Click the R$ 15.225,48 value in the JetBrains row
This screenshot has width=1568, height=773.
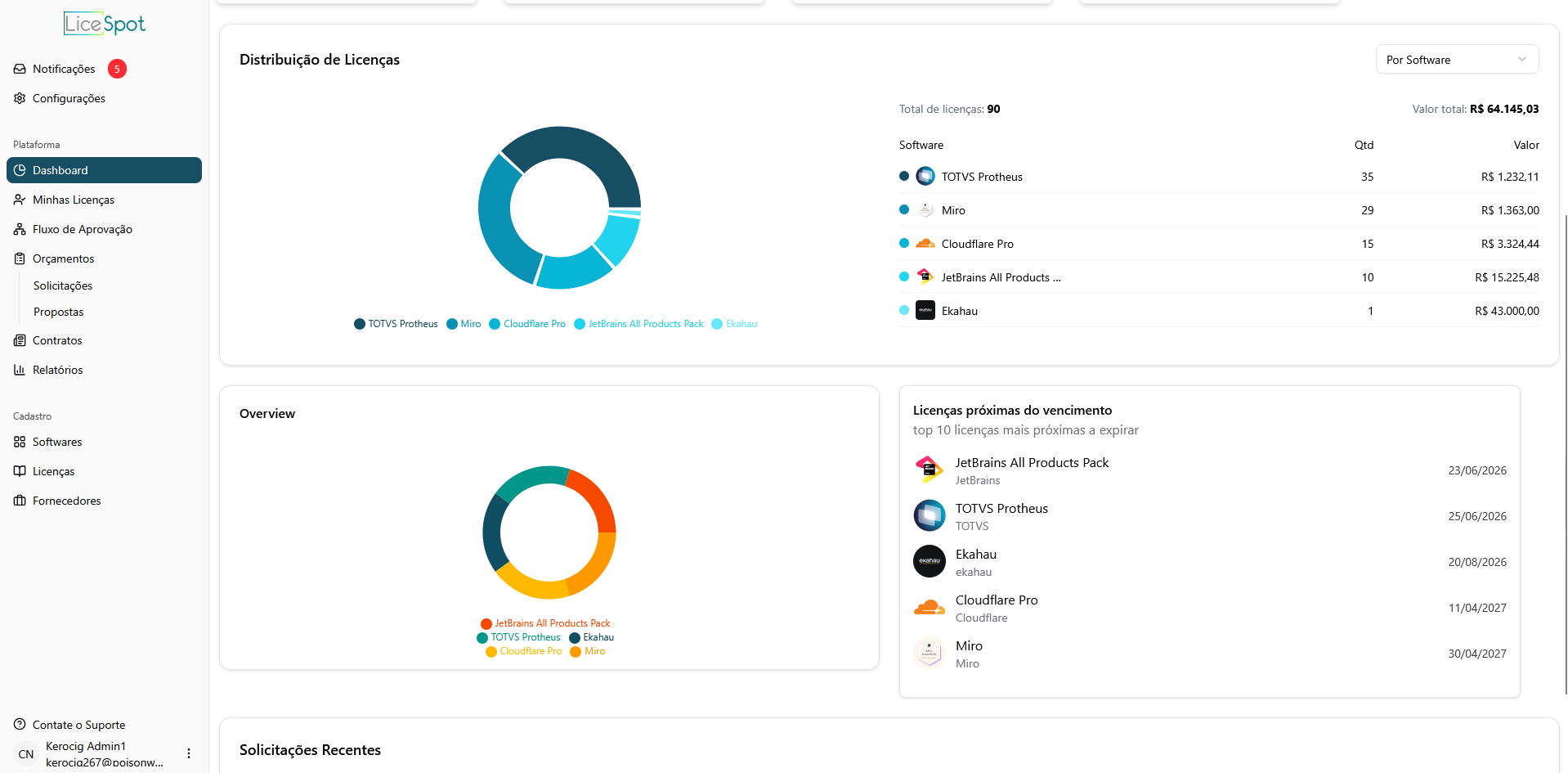click(x=1507, y=277)
